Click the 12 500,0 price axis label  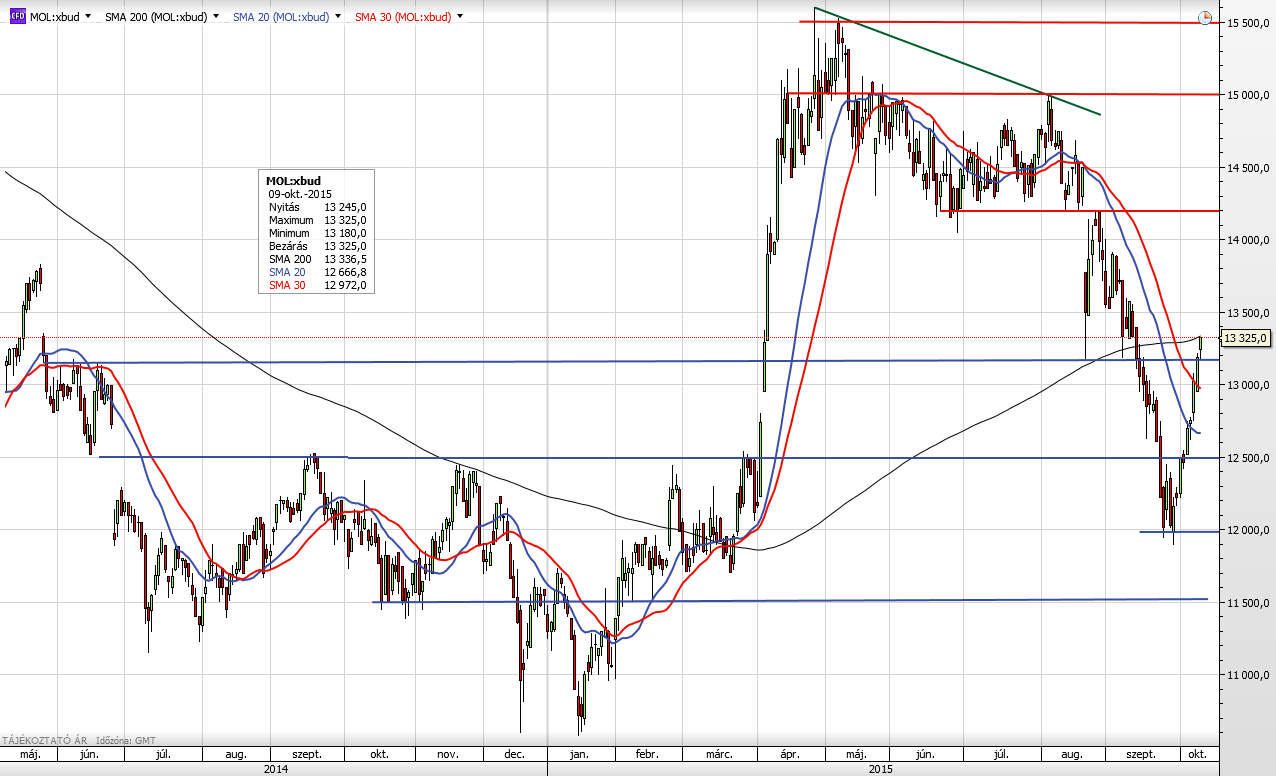(x=1246, y=458)
